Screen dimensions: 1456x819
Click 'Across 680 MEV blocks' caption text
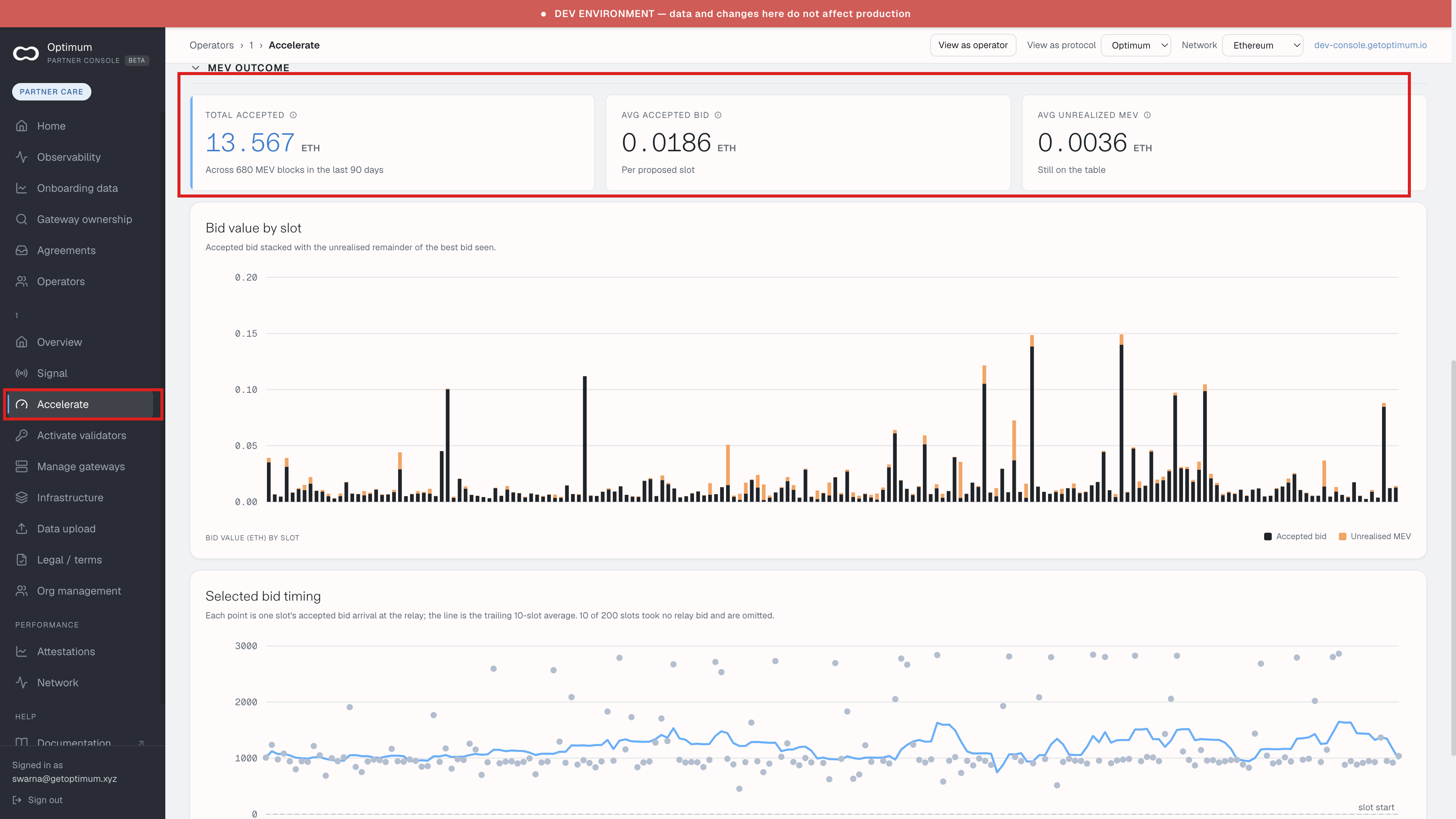click(x=294, y=169)
